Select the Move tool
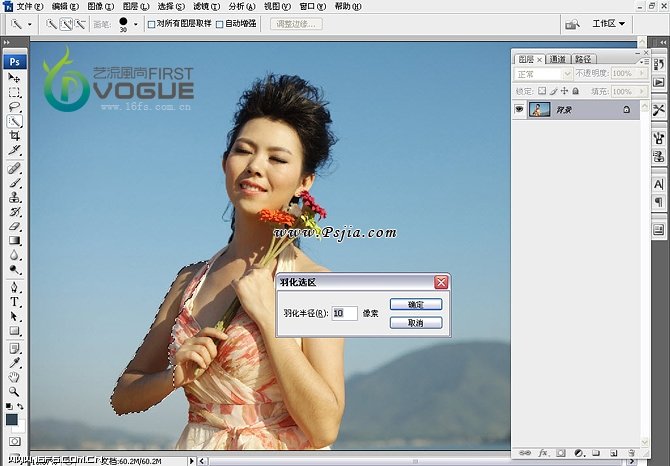The width and height of the screenshot is (670, 466). point(15,78)
